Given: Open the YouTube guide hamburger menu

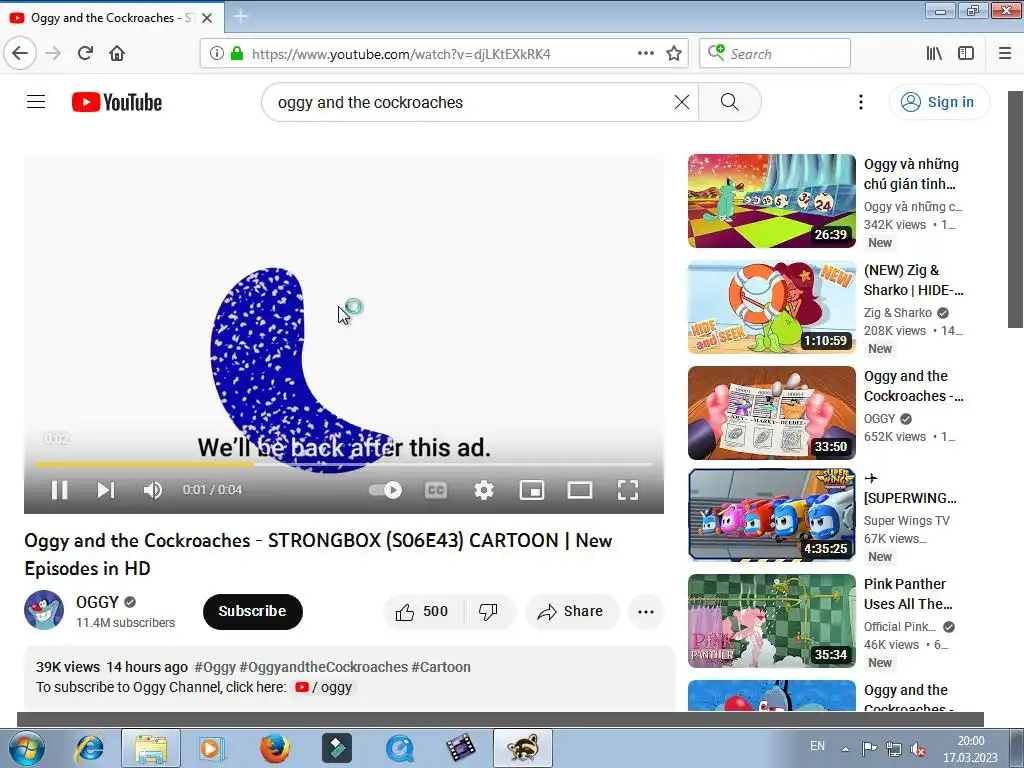Looking at the screenshot, I should tap(36, 102).
